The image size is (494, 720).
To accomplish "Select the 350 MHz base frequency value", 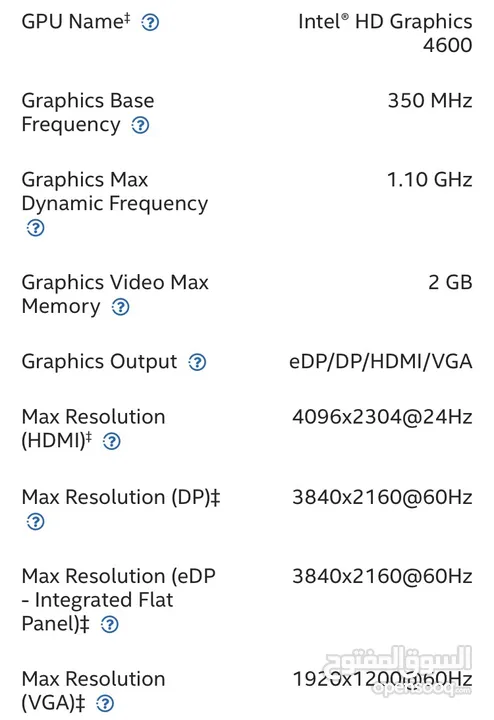I will [x=430, y=101].
